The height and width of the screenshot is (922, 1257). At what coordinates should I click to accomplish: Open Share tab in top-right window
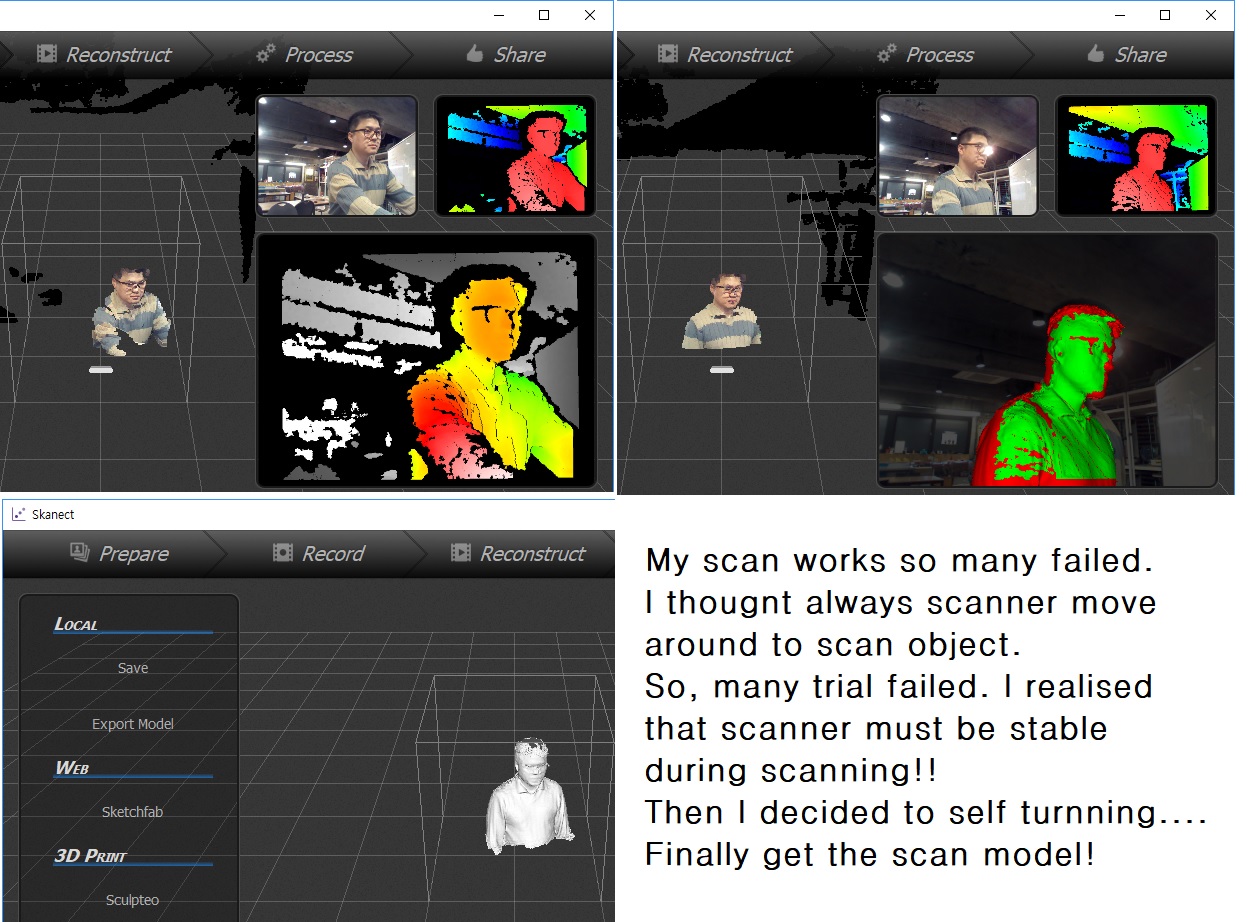coord(1127,54)
